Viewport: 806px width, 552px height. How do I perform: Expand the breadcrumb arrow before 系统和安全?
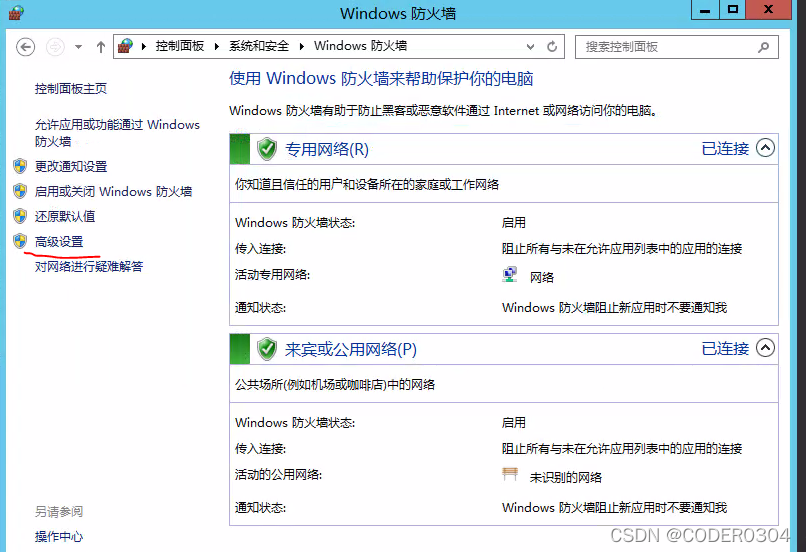click(217, 47)
